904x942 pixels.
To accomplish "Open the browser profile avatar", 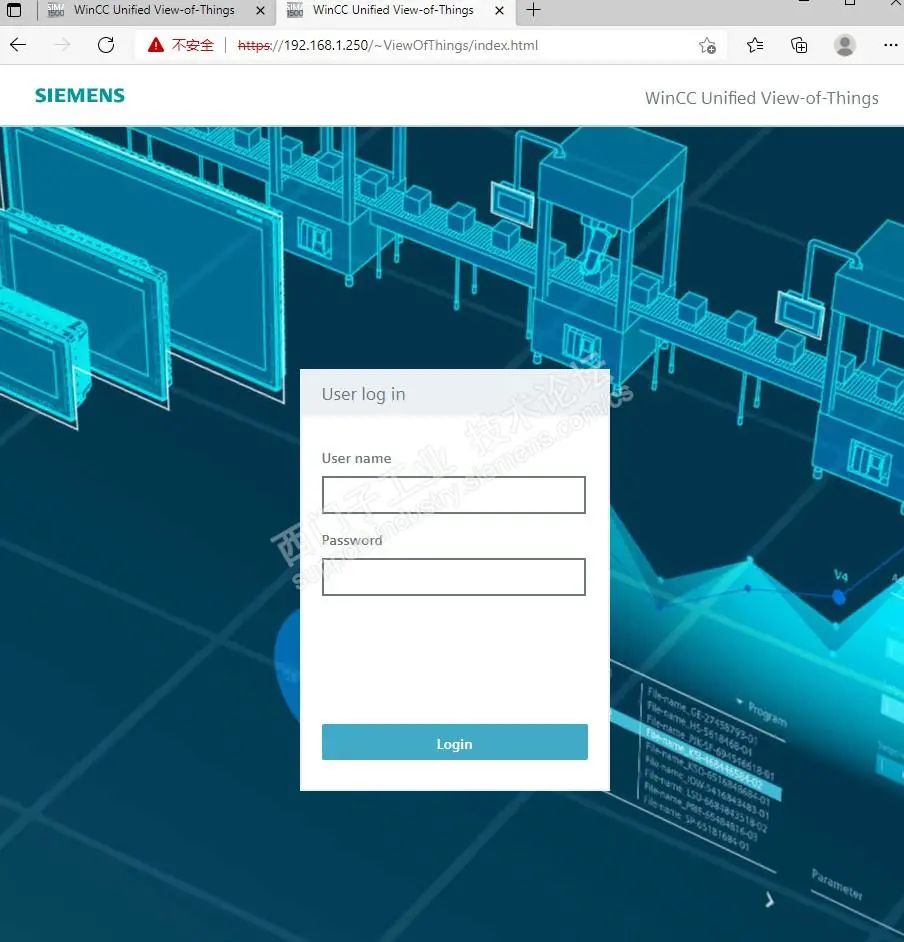I will (845, 45).
